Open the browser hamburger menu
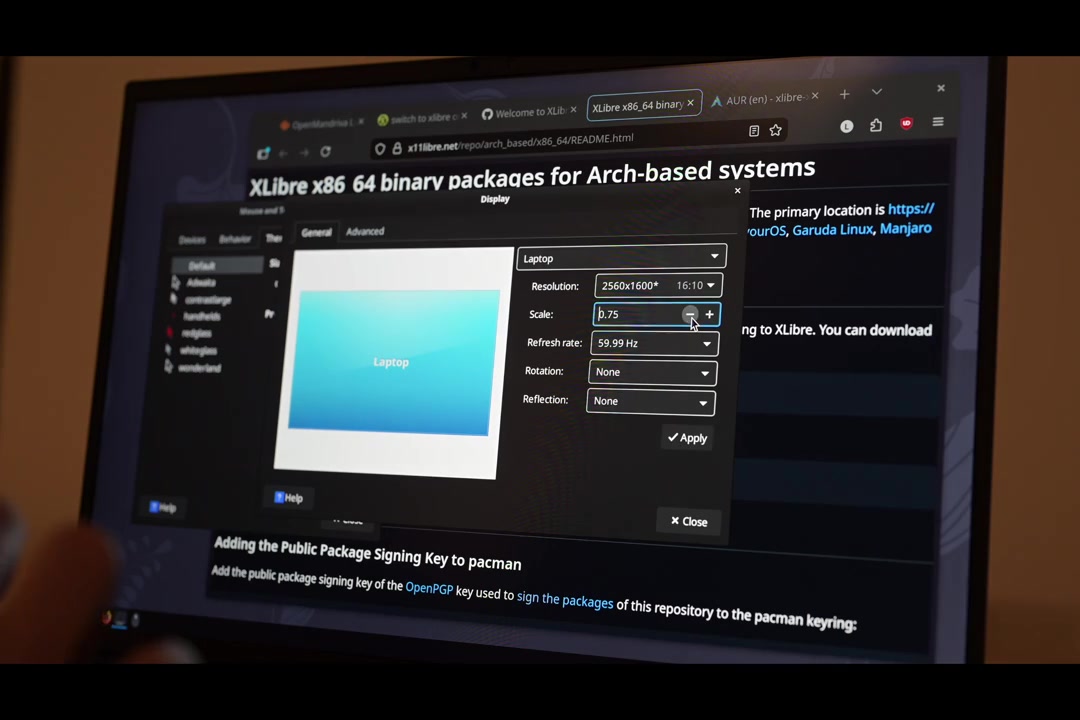 [937, 122]
